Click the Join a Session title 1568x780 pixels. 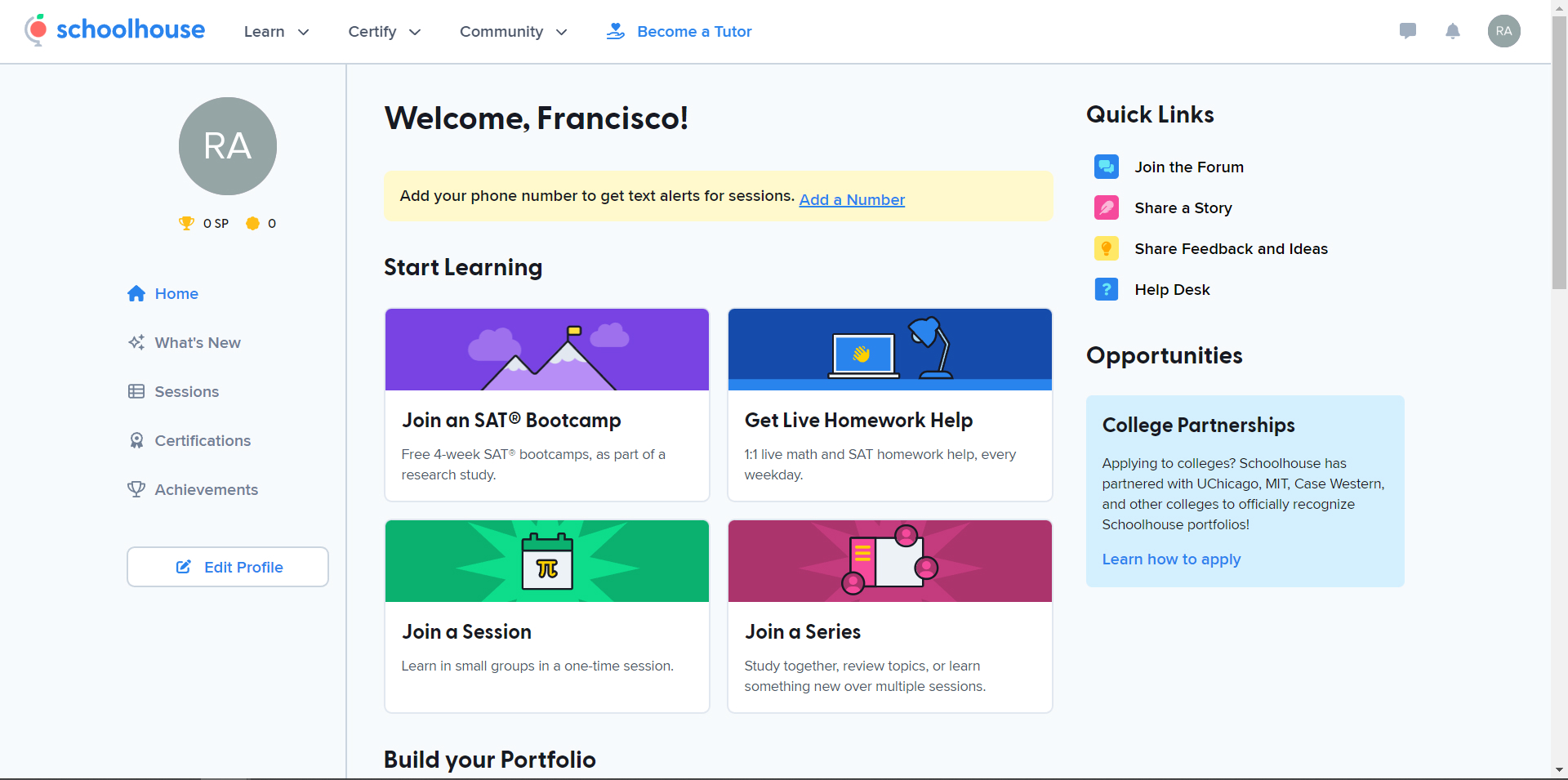click(x=466, y=631)
